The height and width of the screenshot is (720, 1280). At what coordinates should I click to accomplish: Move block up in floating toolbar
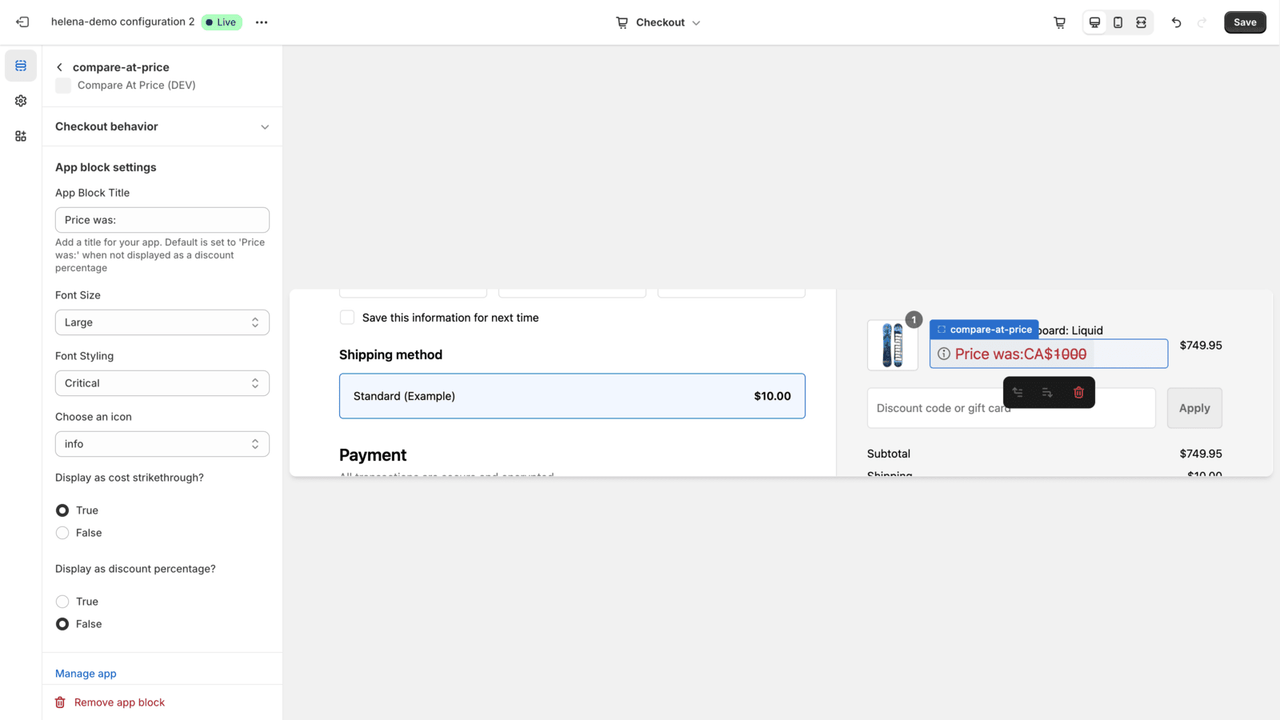point(1018,393)
